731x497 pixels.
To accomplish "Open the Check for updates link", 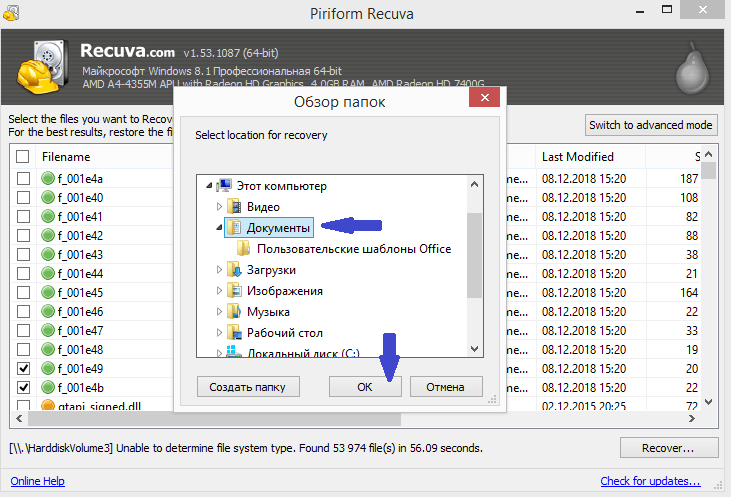I will point(650,481).
